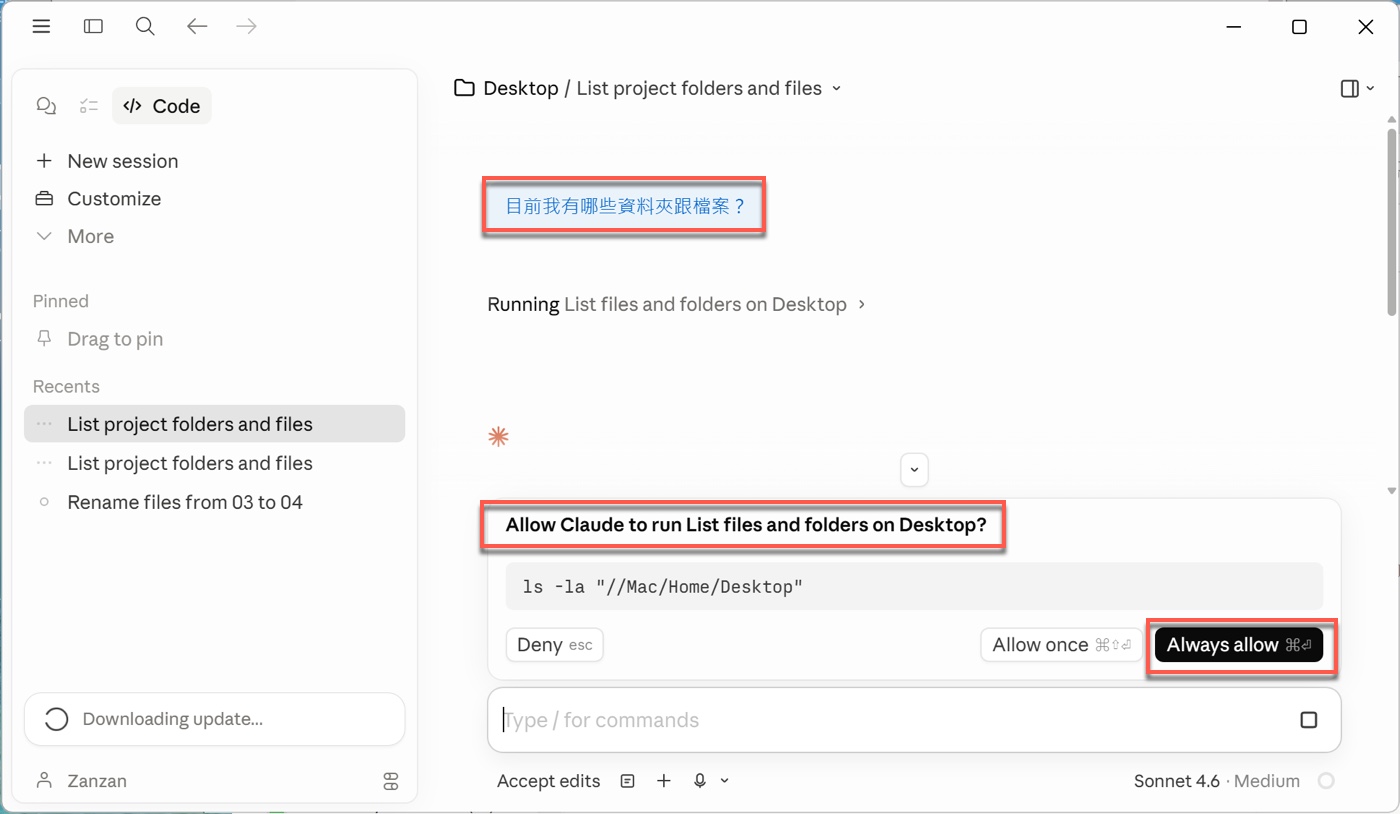The height and width of the screenshot is (814, 1400).
Task: Click Always allow for the command
Action: pyautogui.click(x=1238, y=645)
